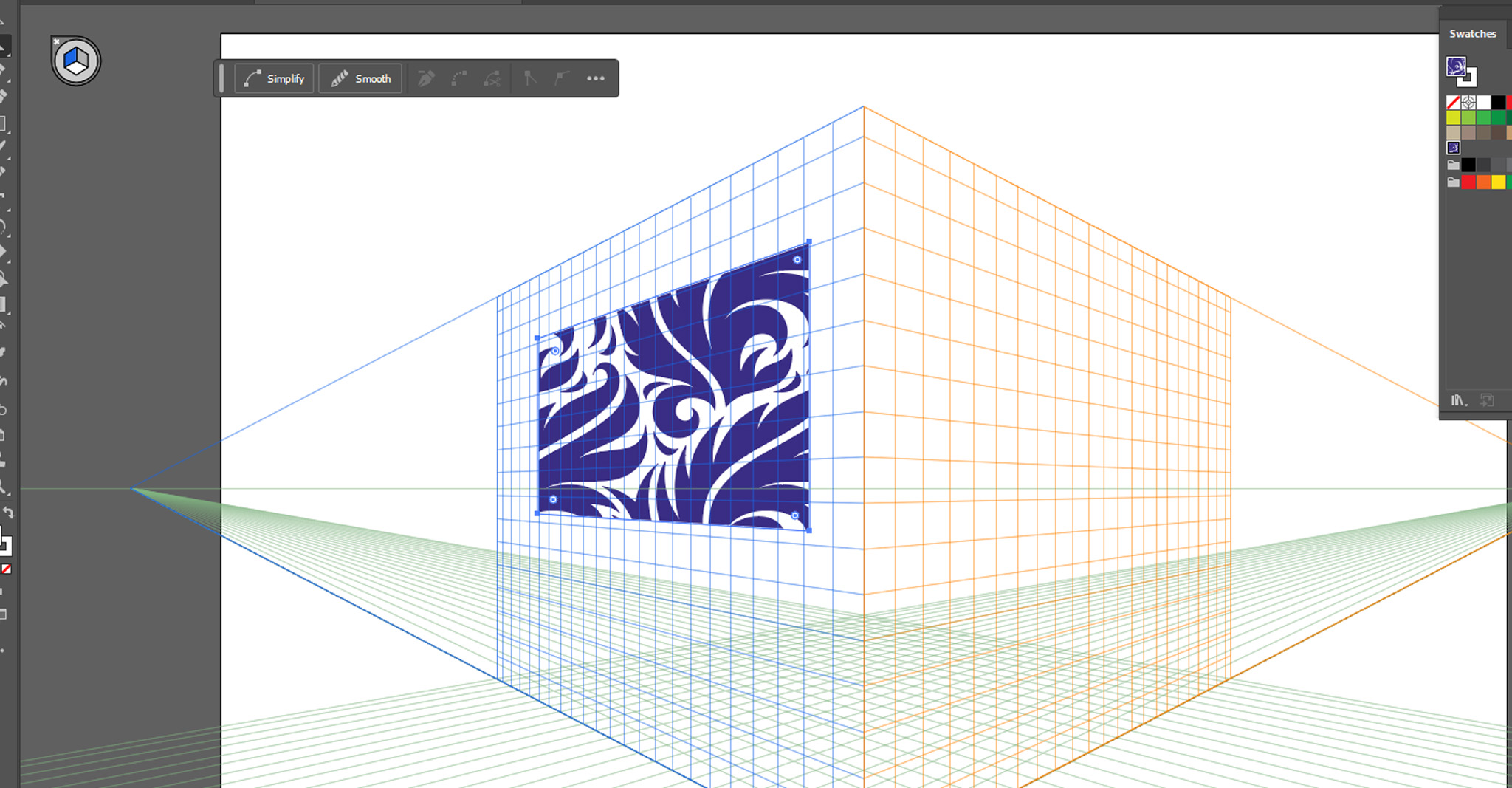Select the light tan swatch

click(1453, 133)
